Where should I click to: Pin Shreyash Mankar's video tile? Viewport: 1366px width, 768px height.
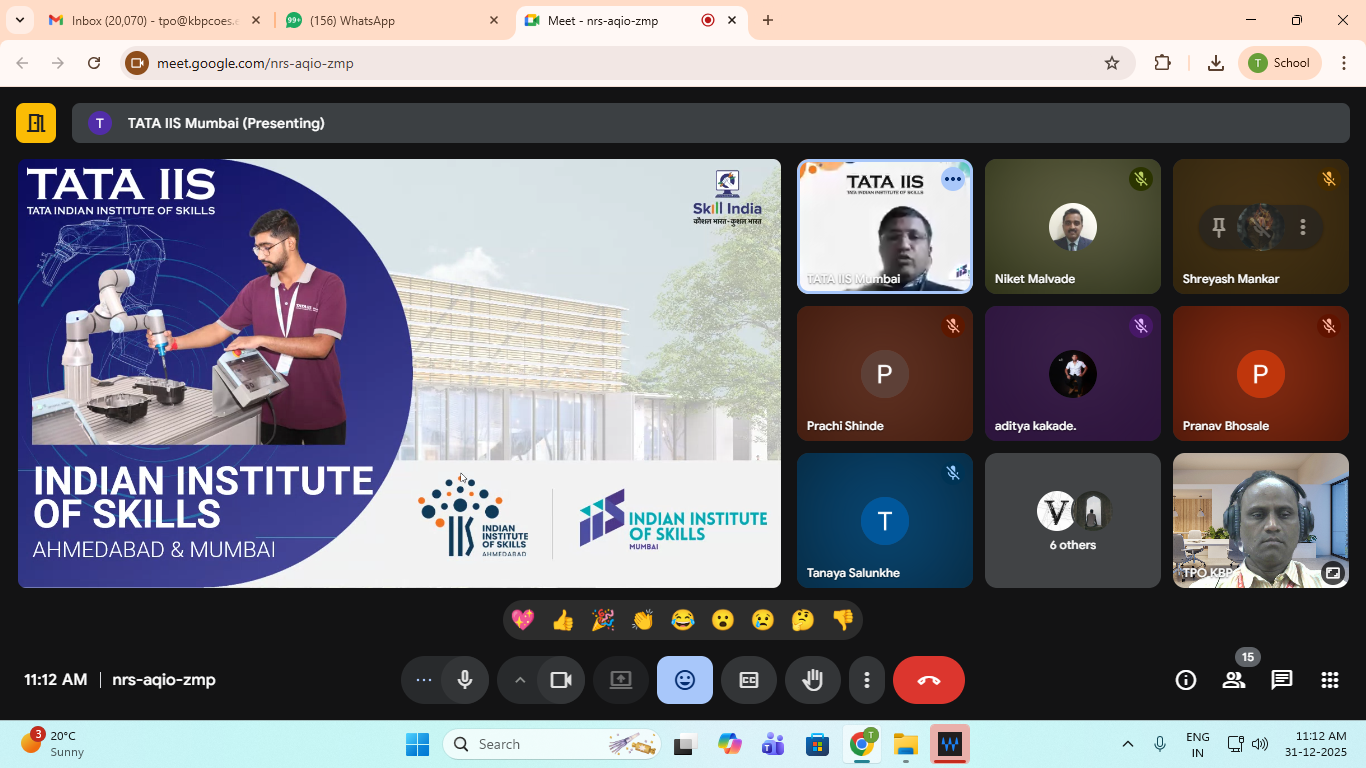coord(1218,228)
